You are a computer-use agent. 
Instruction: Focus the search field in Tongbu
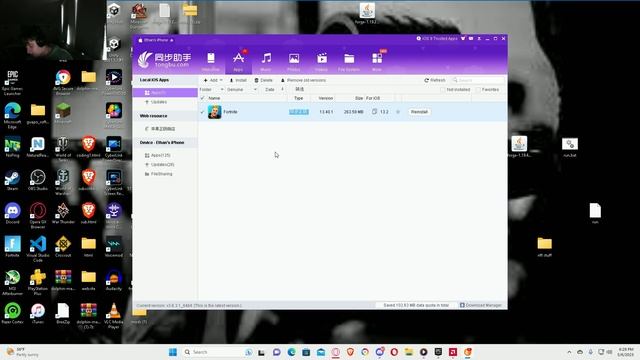coord(478,80)
